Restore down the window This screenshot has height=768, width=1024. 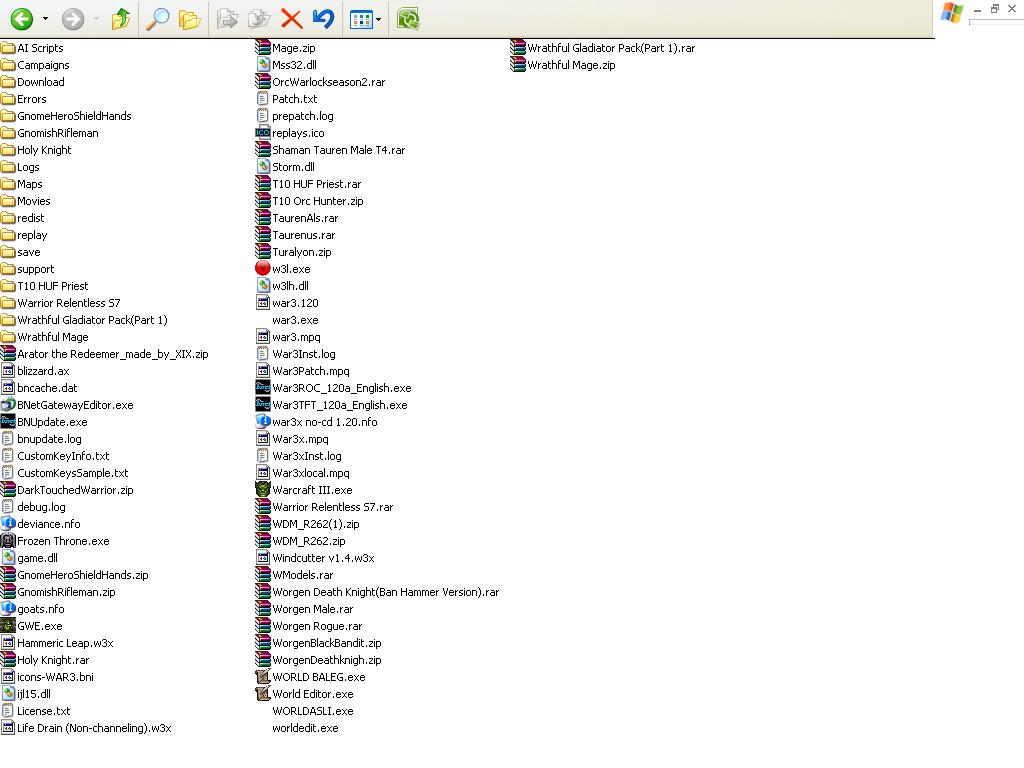coord(995,9)
